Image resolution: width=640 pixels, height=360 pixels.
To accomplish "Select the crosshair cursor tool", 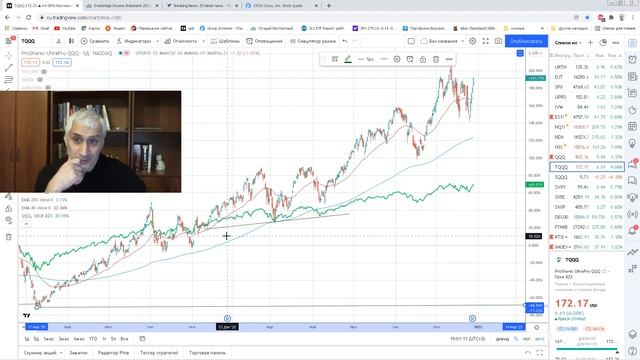I will click(9, 55).
